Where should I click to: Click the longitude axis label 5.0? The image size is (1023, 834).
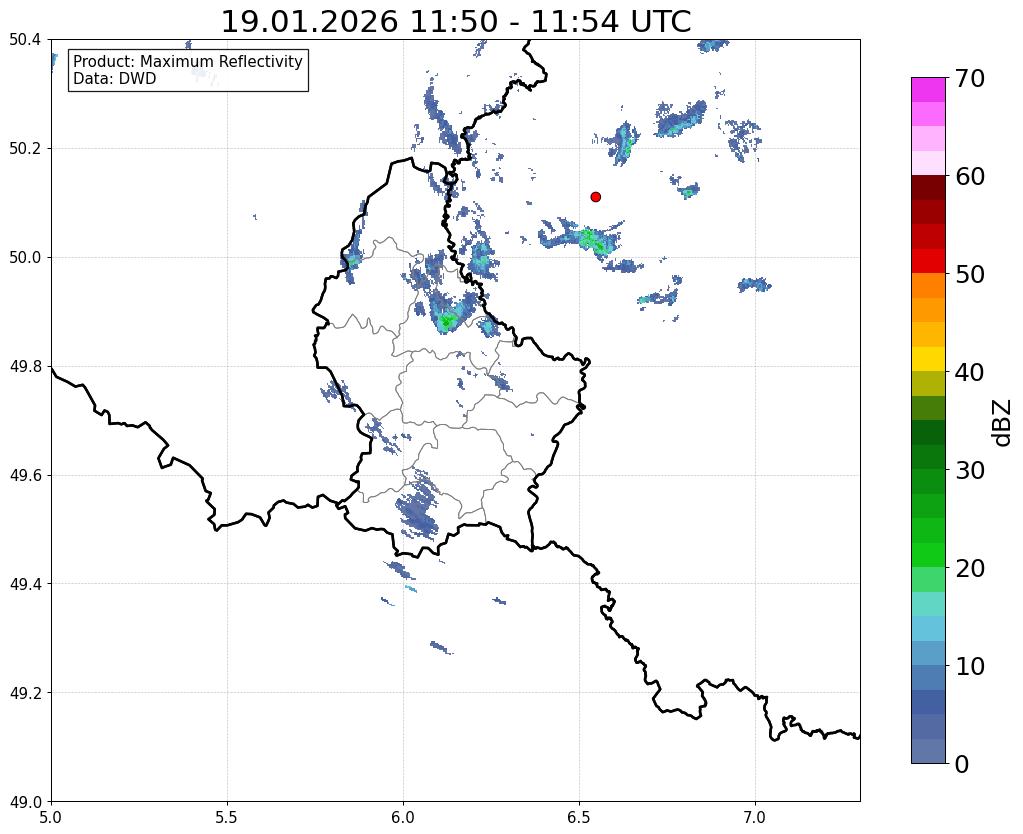click(51, 818)
